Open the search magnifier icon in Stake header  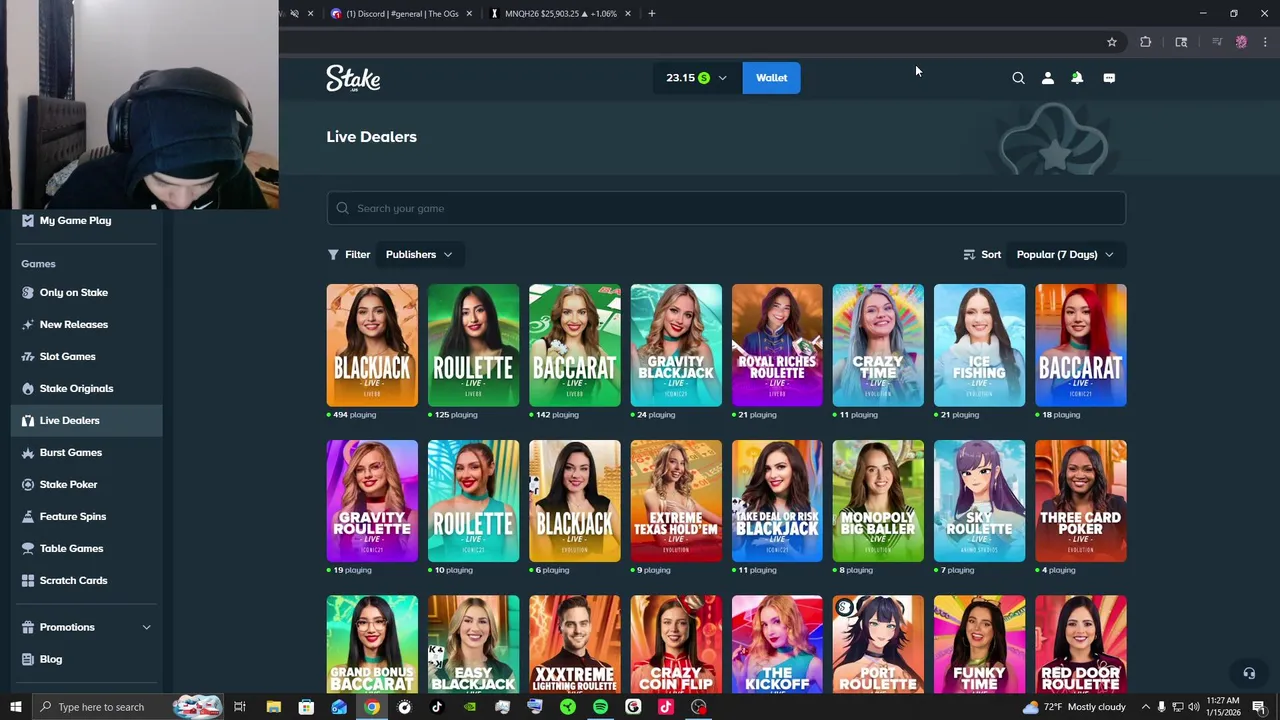coord(1018,78)
